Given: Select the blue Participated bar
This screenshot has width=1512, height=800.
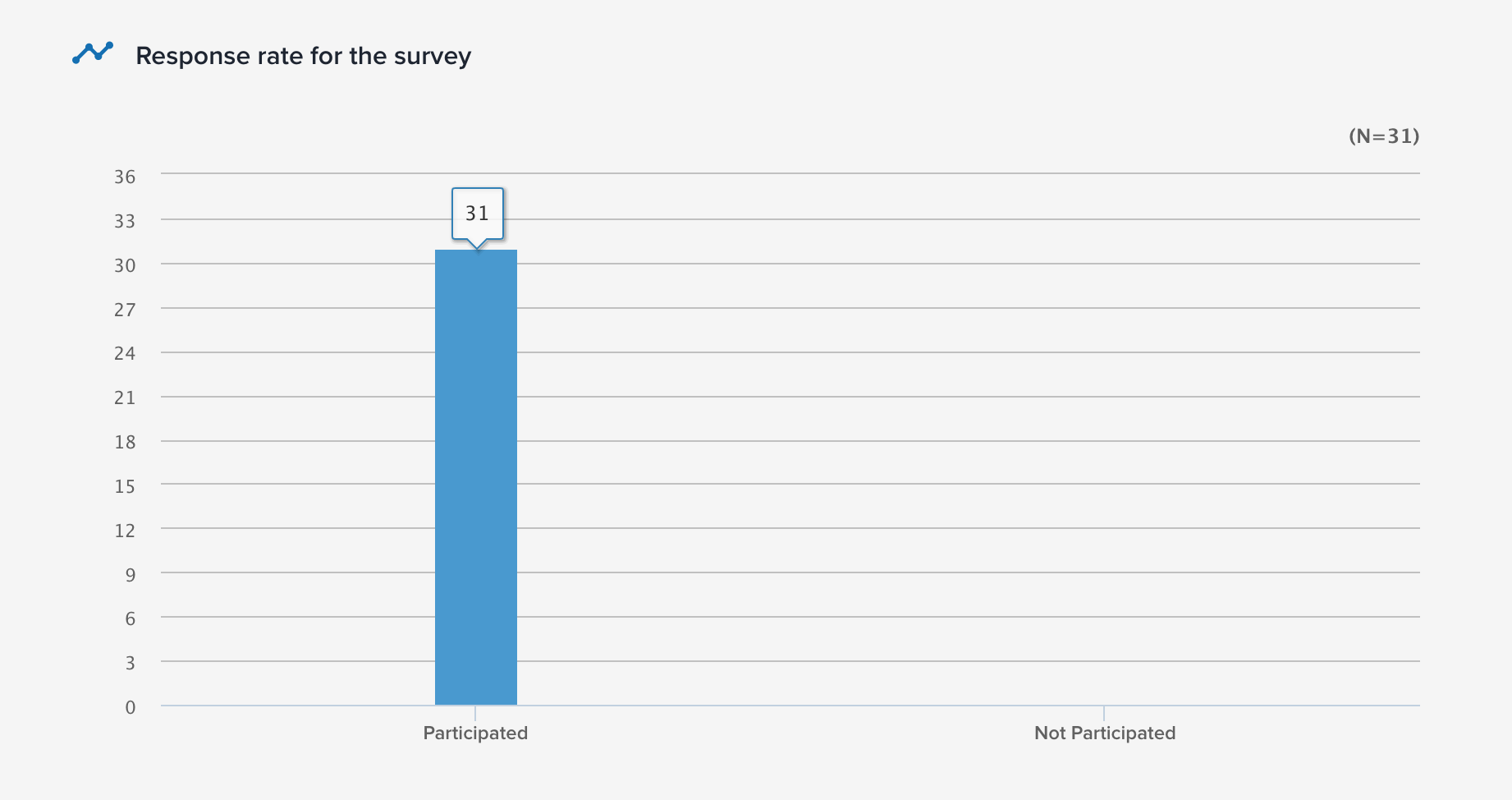Looking at the screenshot, I should click(x=476, y=476).
